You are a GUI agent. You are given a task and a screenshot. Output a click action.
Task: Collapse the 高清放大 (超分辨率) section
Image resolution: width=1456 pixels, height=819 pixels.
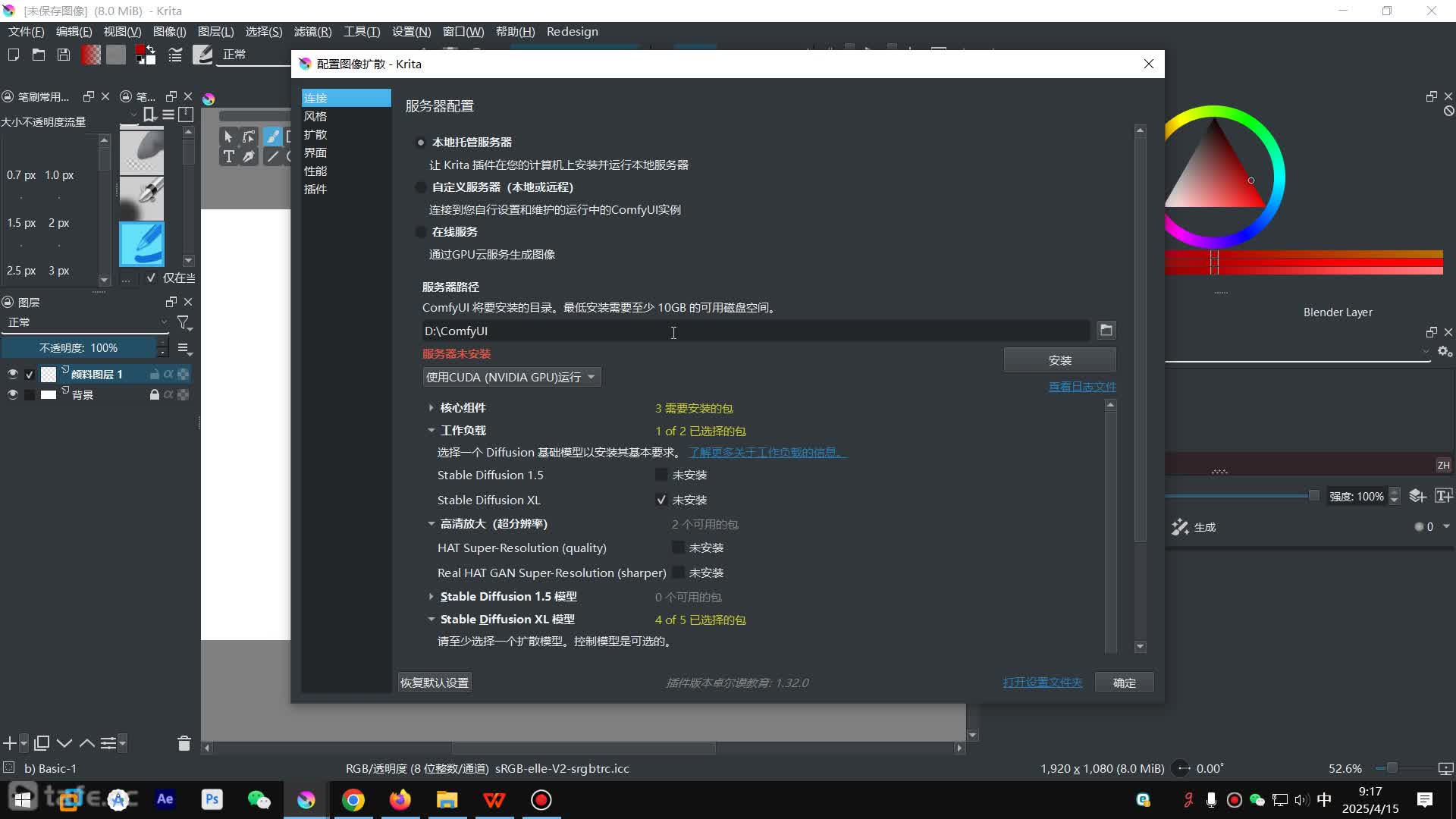pyautogui.click(x=431, y=523)
